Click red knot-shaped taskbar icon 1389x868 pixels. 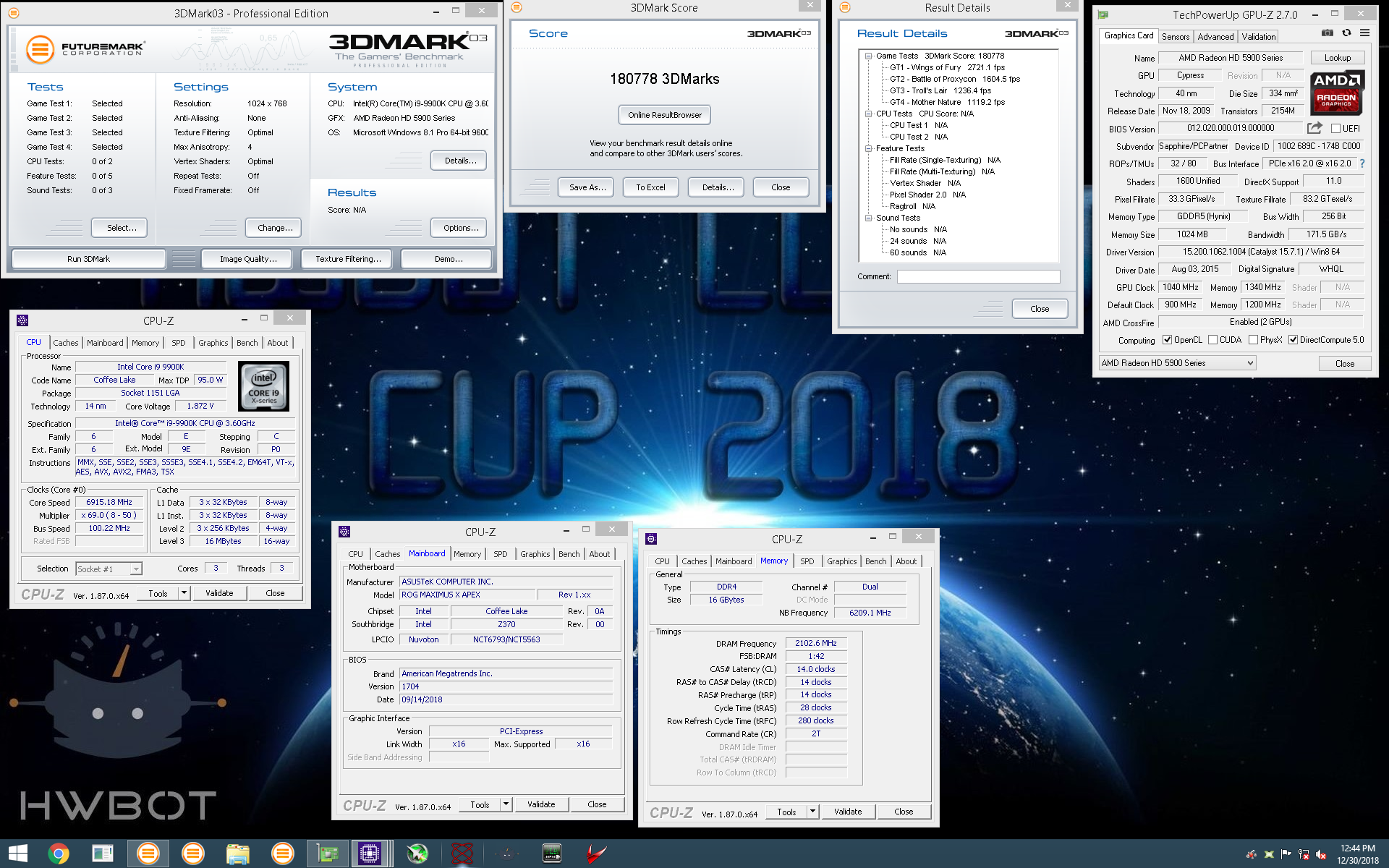(x=462, y=854)
